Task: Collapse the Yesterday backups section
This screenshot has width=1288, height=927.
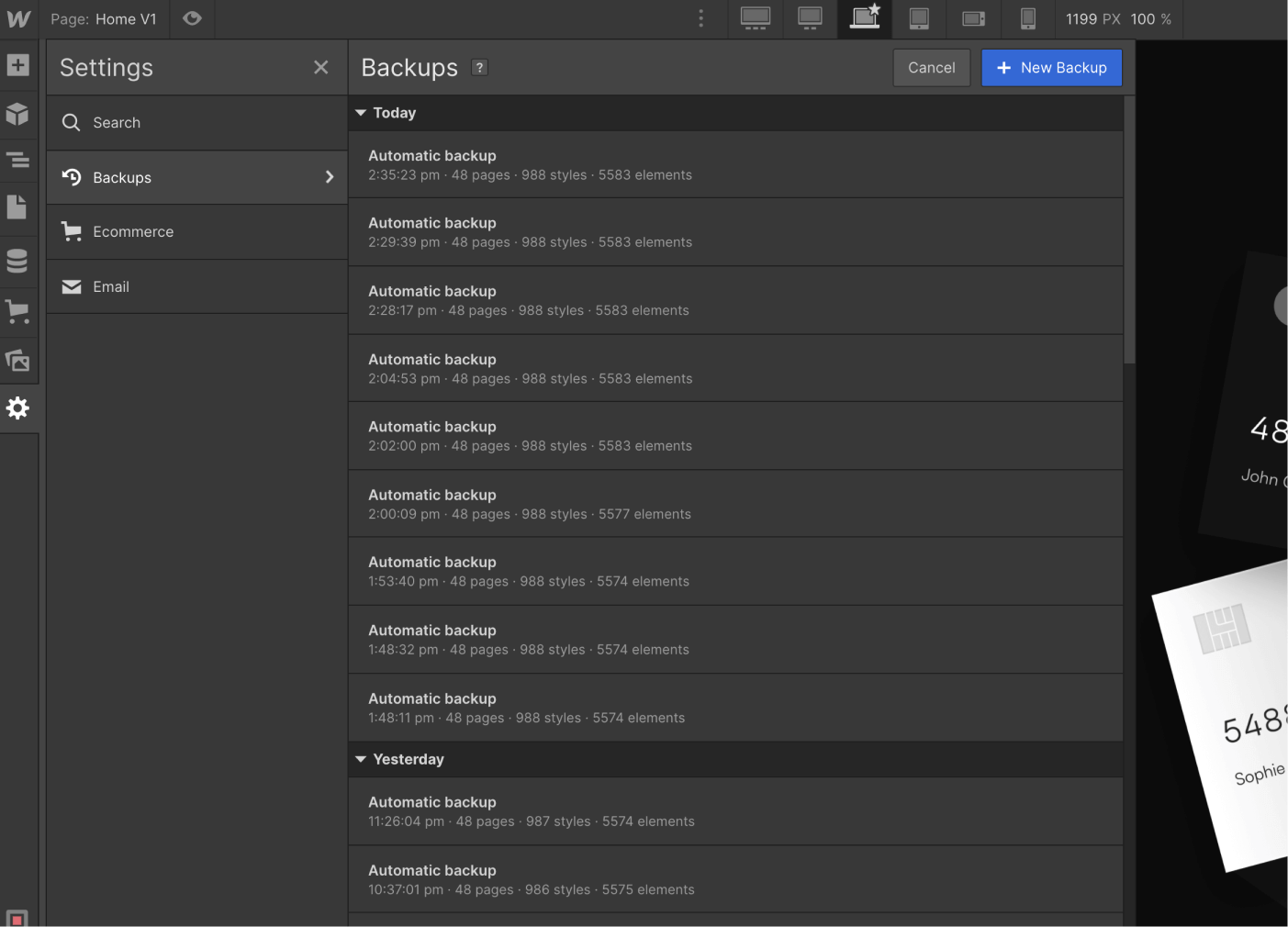Action: coord(361,759)
